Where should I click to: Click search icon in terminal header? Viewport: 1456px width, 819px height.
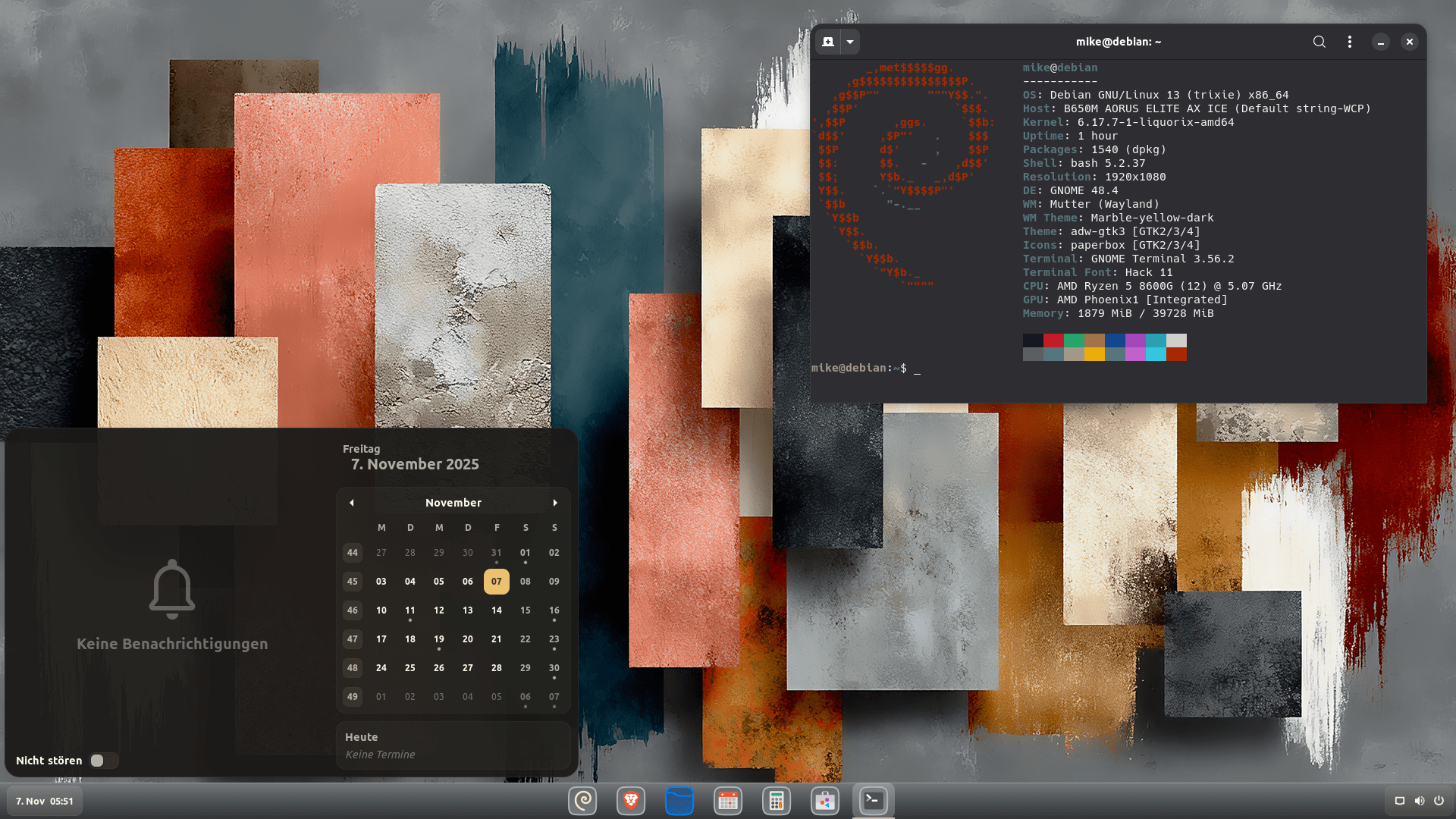(x=1319, y=42)
